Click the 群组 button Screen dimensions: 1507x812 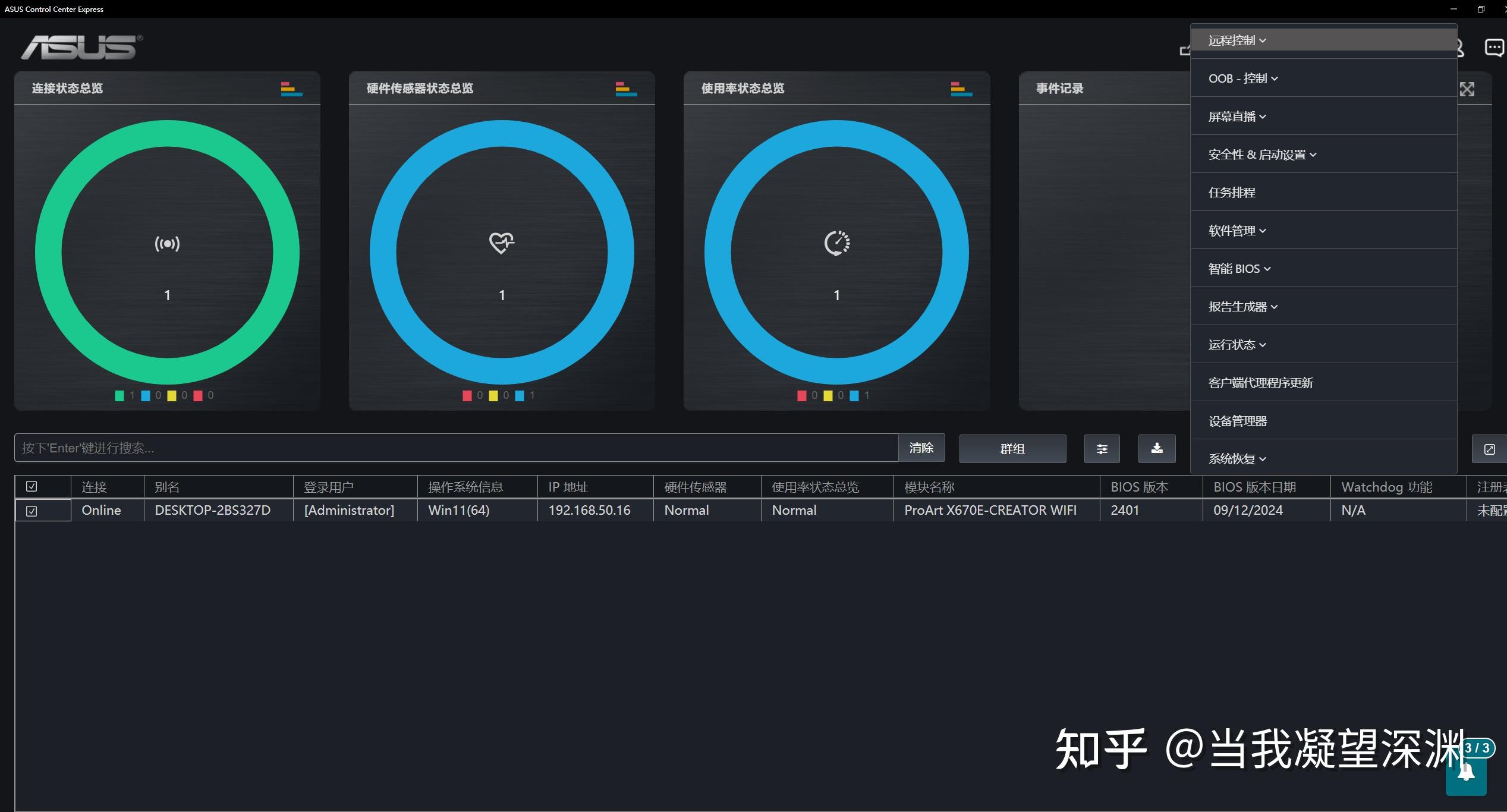1012,448
